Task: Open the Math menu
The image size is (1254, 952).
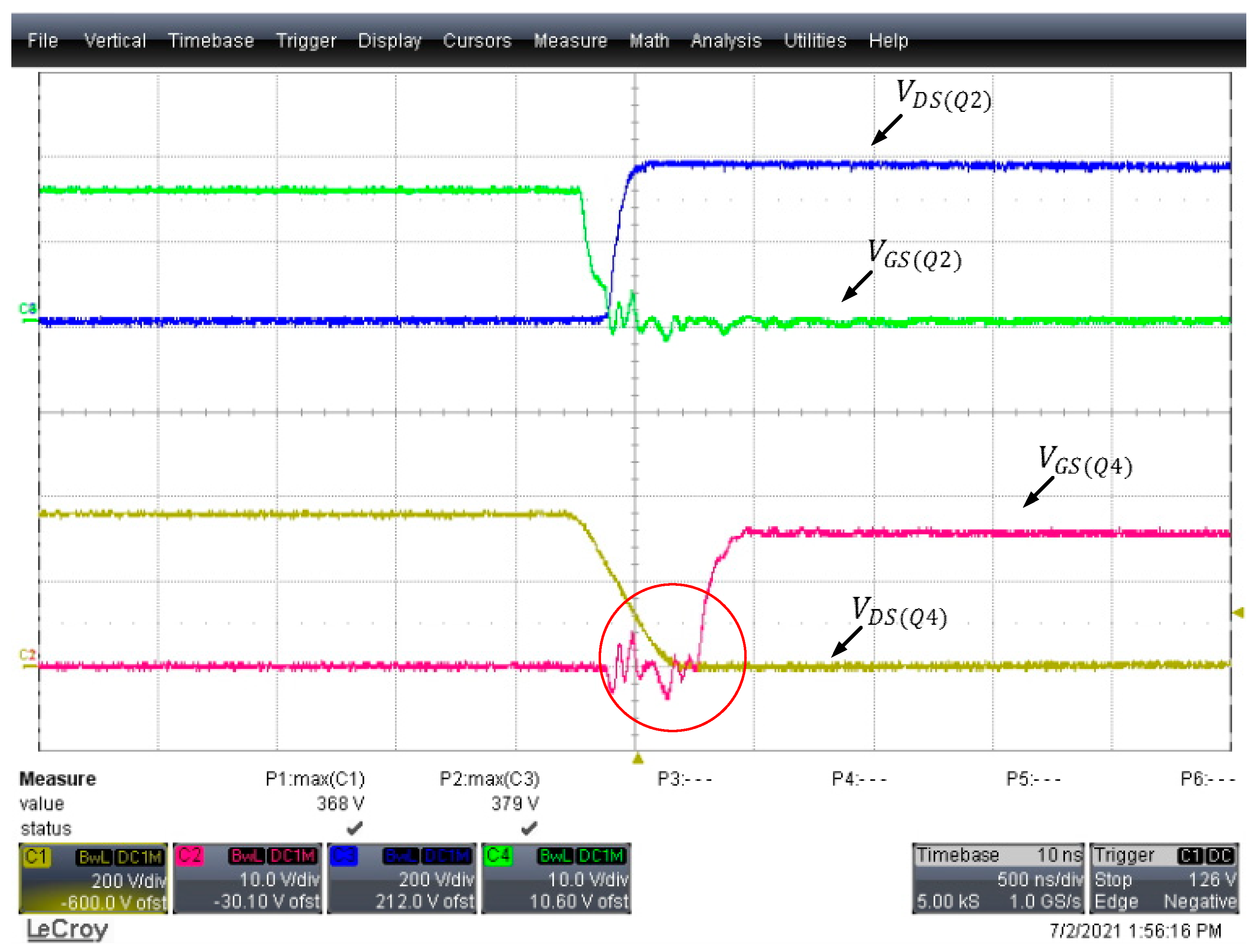Action: [650, 41]
